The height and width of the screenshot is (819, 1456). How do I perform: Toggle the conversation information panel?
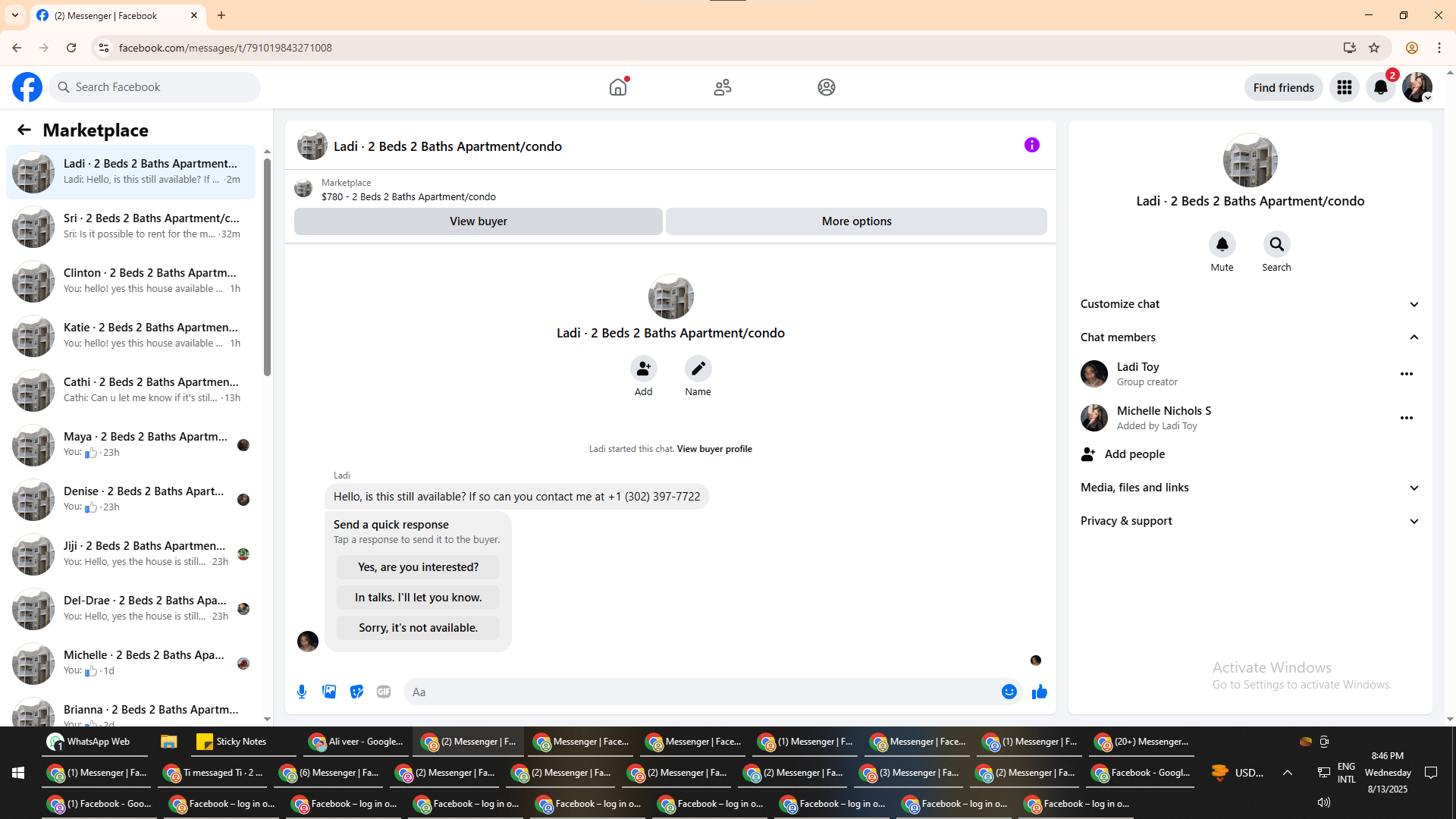[x=1031, y=145]
